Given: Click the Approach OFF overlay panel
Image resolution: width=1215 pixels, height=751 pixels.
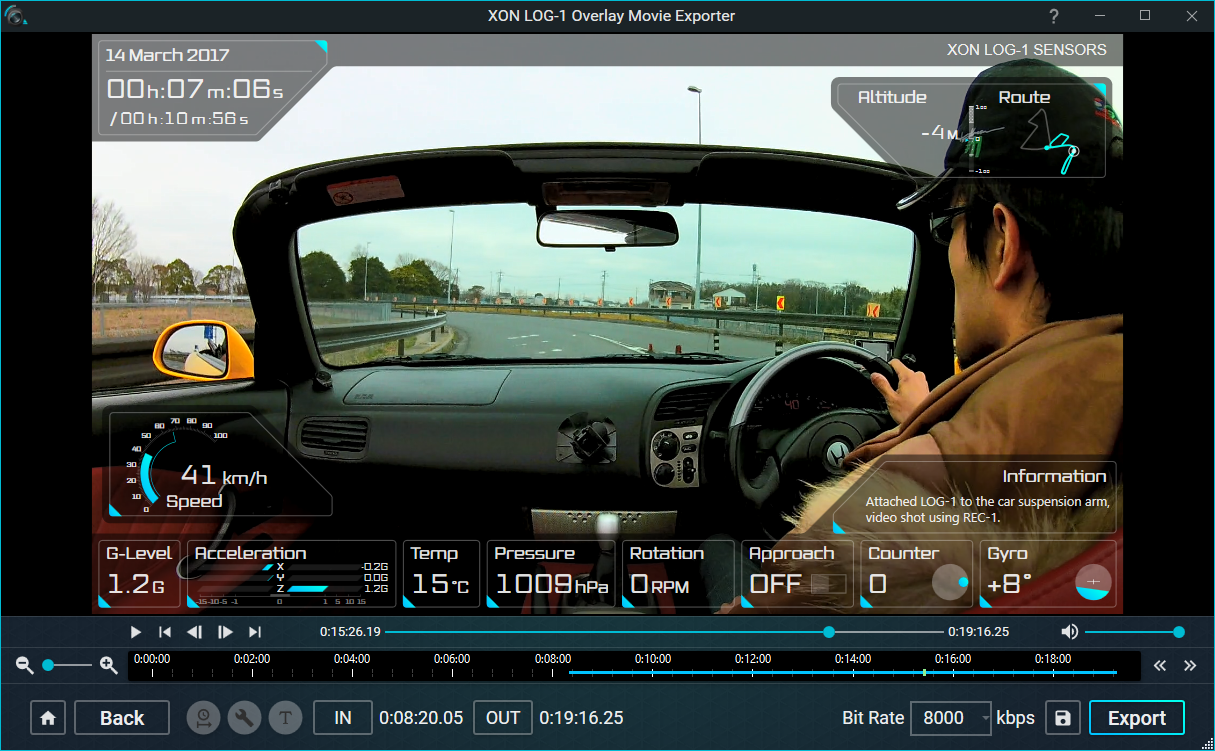Looking at the screenshot, I should [x=797, y=574].
